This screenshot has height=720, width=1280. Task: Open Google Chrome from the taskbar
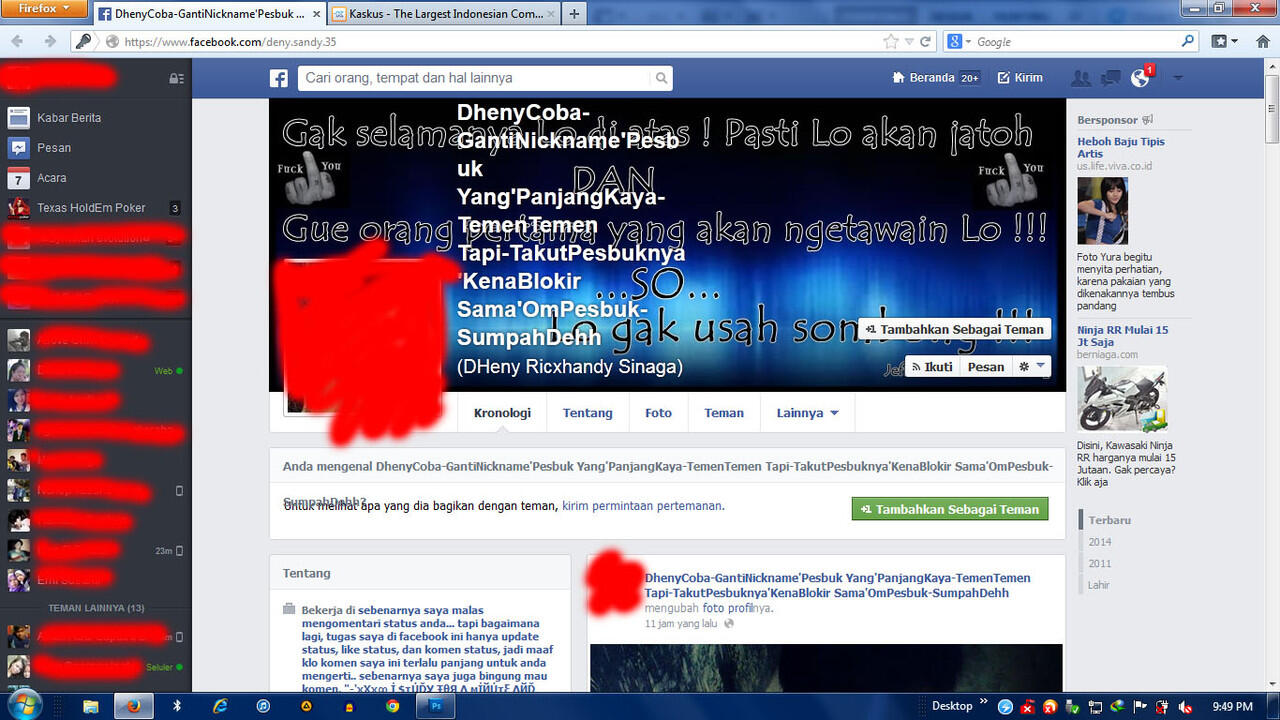393,706
